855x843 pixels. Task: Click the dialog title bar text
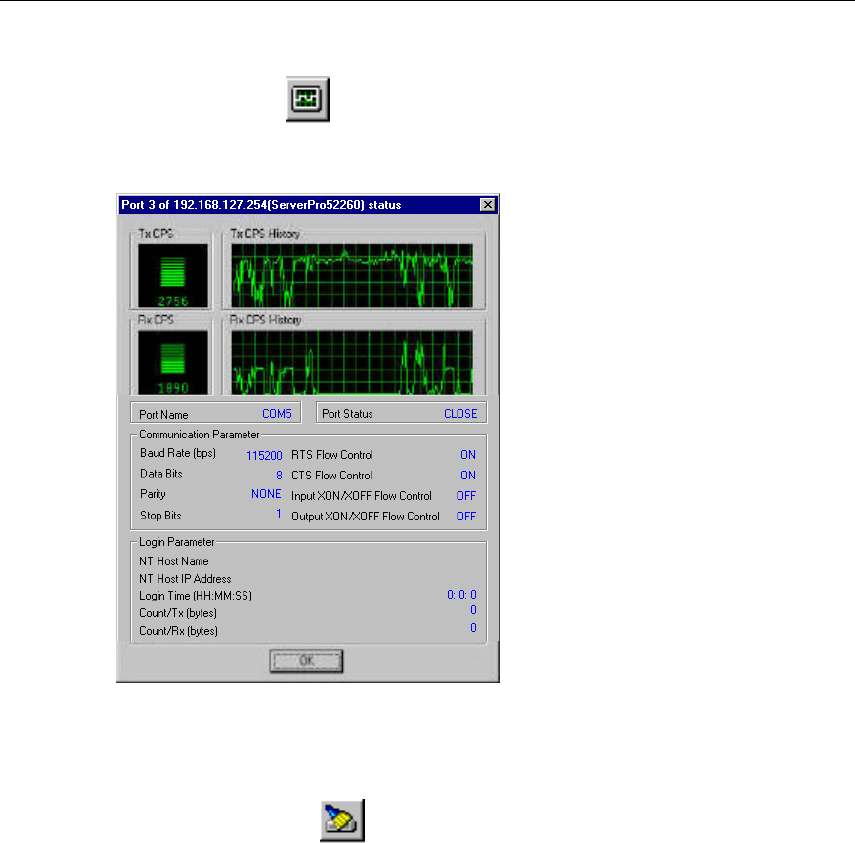click(261, 205)
